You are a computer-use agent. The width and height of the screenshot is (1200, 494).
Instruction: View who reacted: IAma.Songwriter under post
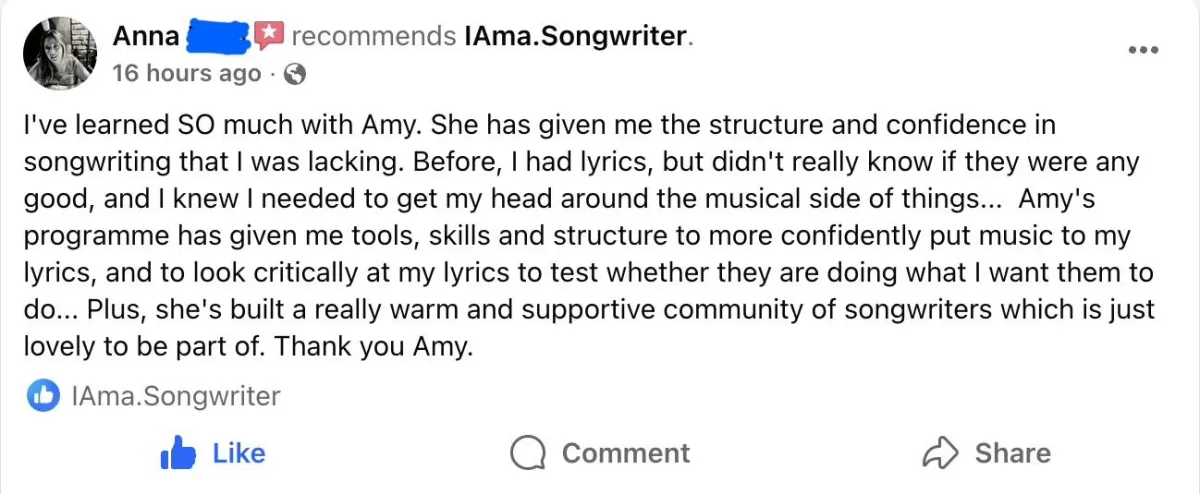pyautogui.click(x=177, y=396)
